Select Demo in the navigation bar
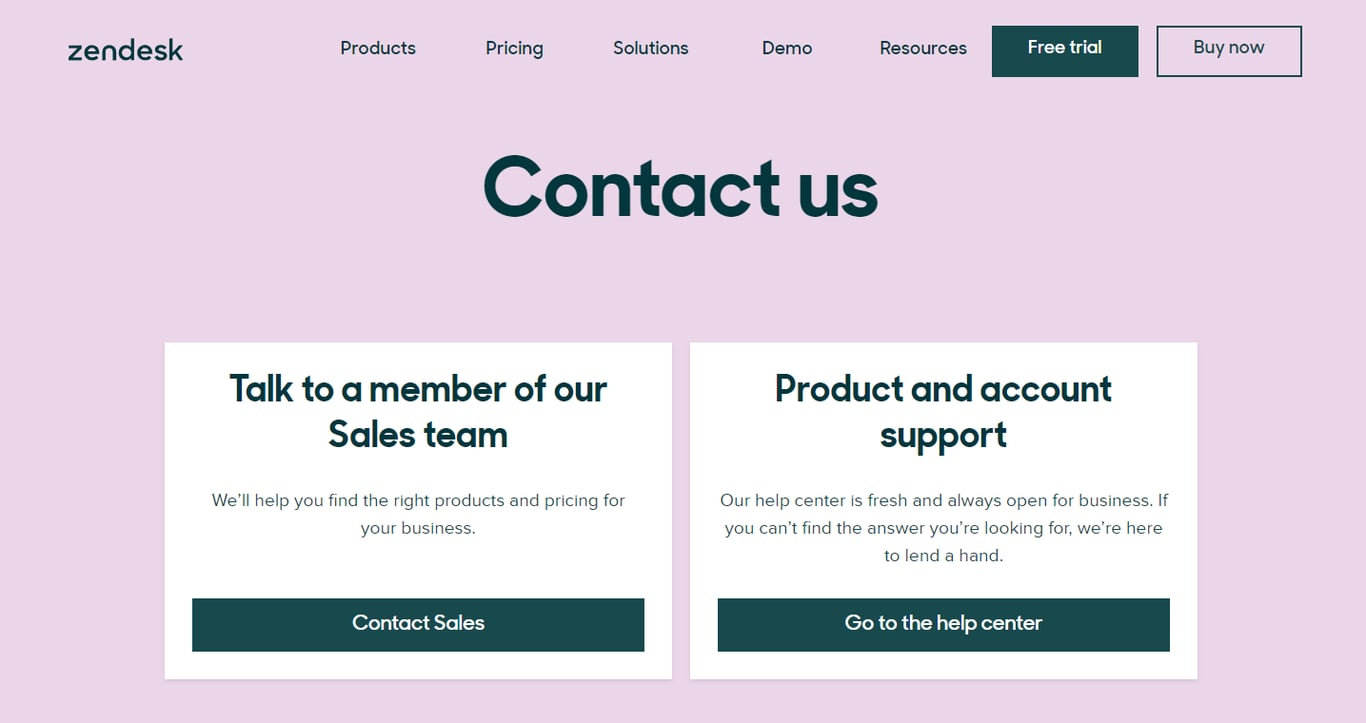This screenshot has width=1366, height=723. pos(787,48)
